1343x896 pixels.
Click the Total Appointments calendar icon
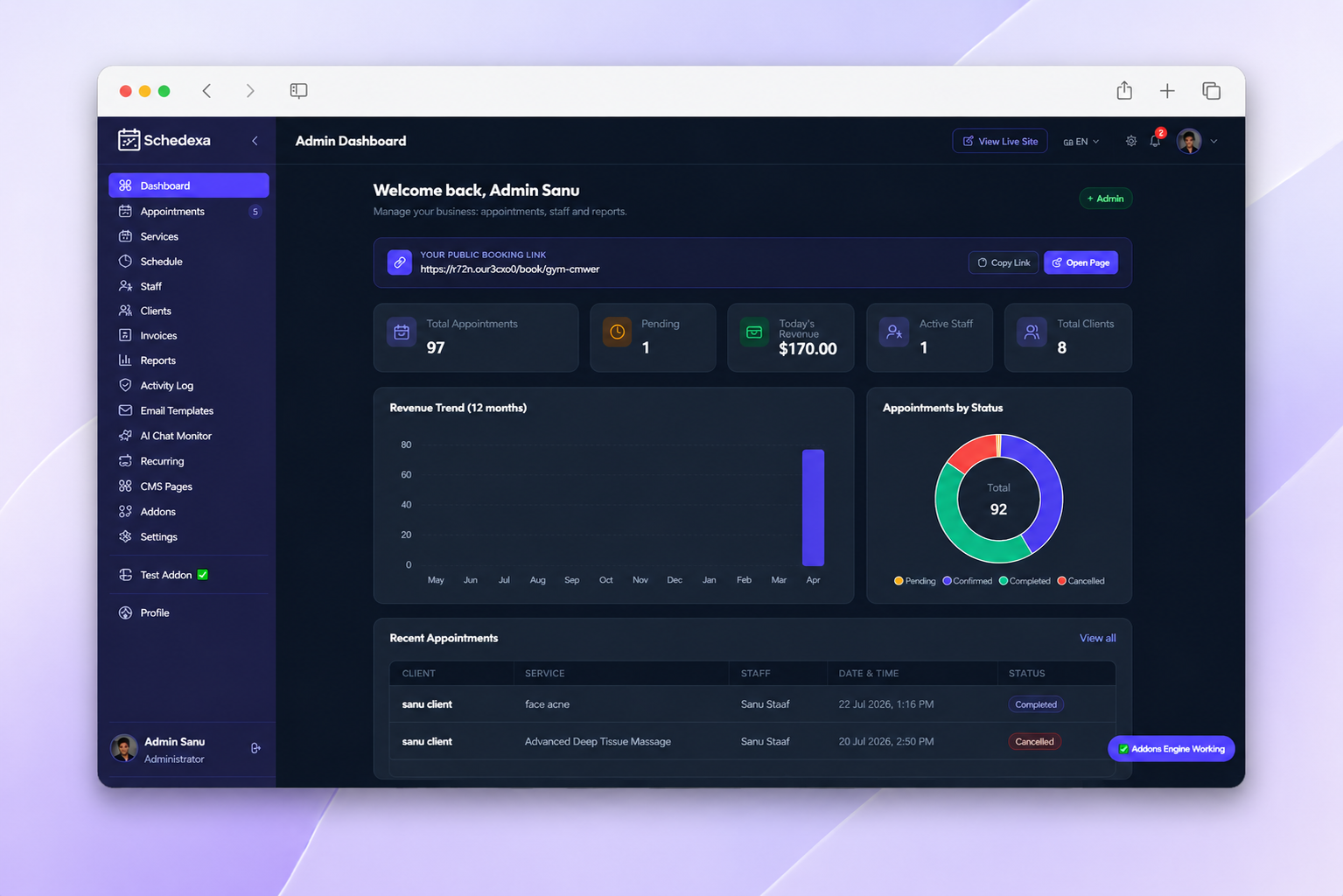tap(402, 332)
